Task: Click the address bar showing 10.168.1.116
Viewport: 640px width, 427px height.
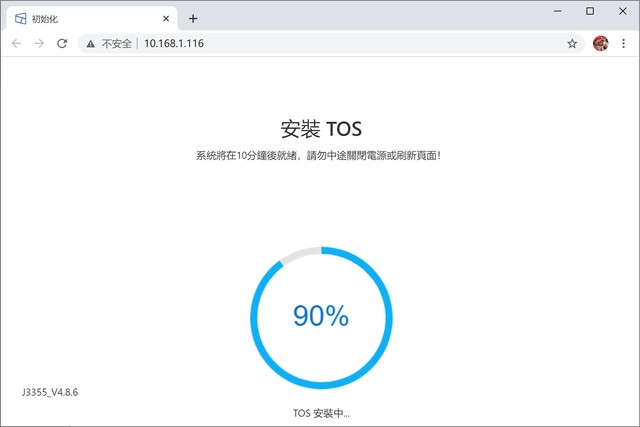Action: click(x=331, y=43)
